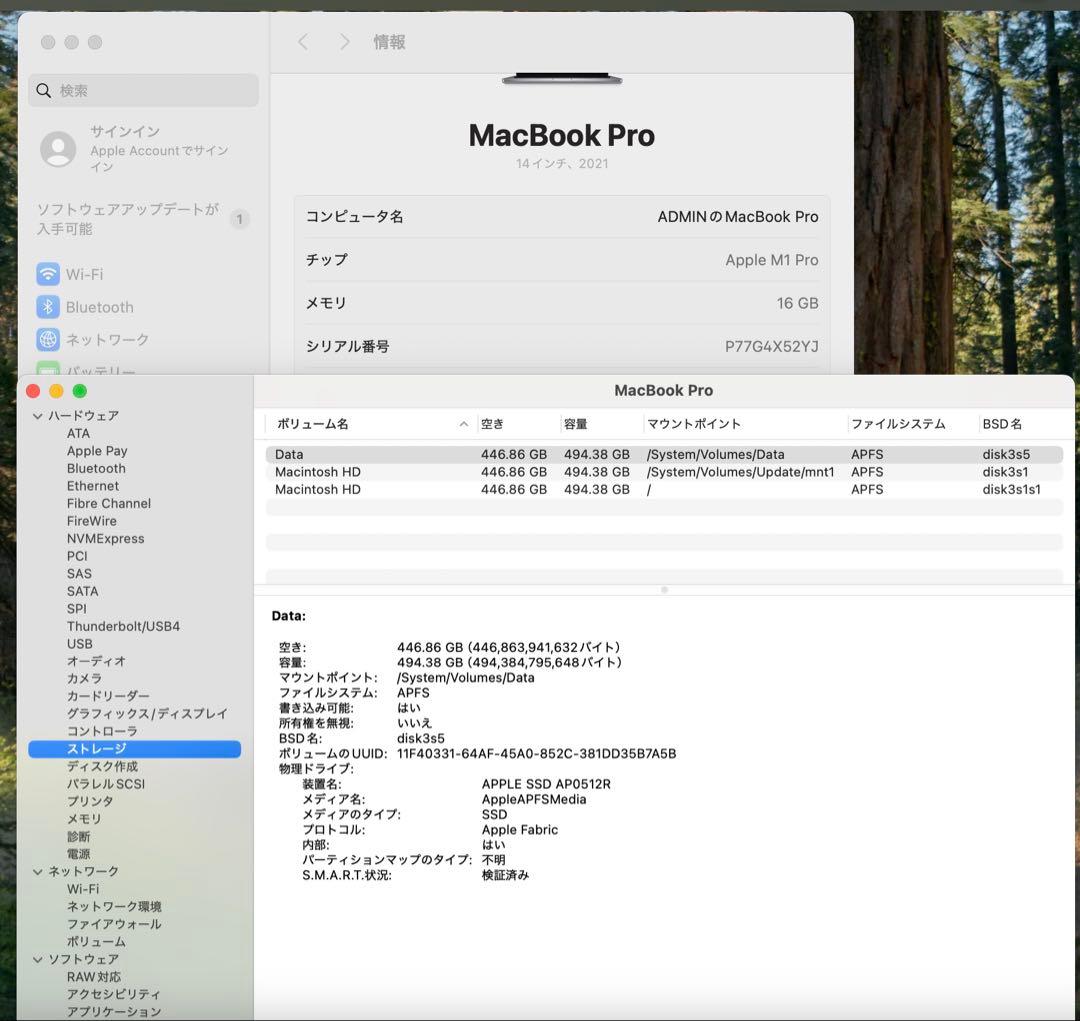Open Bluetooth settings from the sidebar icon
Viewport: 1080px width, 1021px height.
point(47,307)
